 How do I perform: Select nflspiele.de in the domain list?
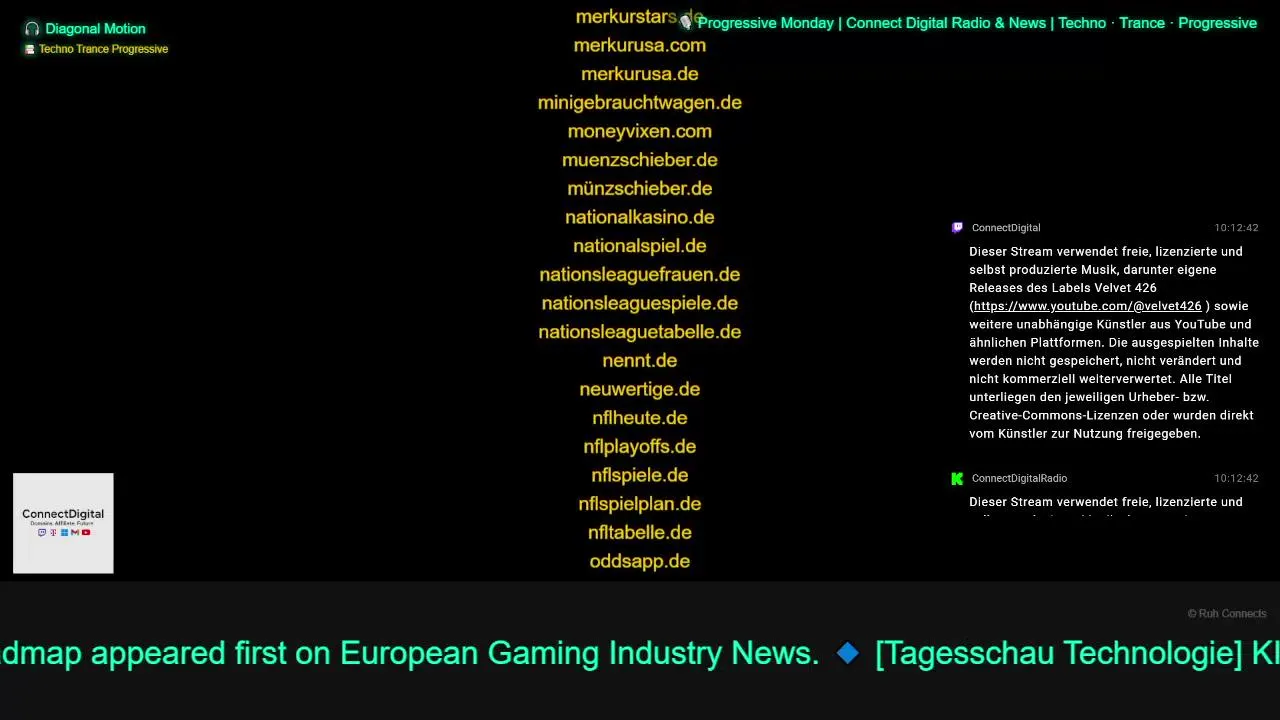point(640,475)
